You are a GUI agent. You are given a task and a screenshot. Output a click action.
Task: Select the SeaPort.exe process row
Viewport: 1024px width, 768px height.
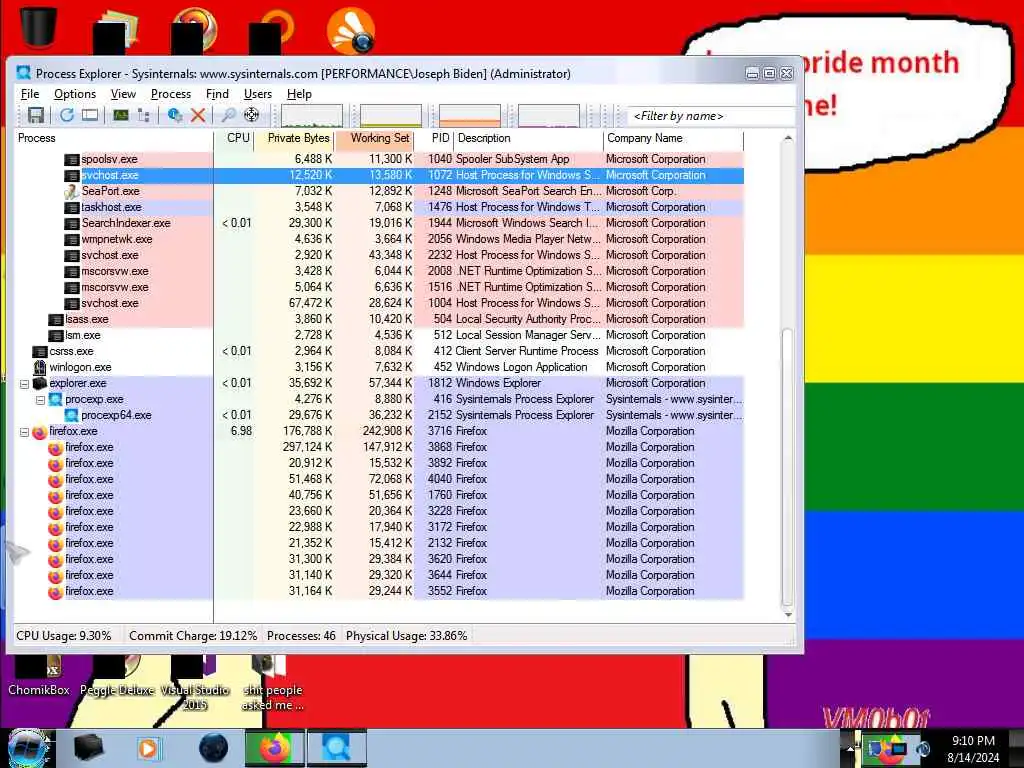pyautogui.click(x=379, y=191)
